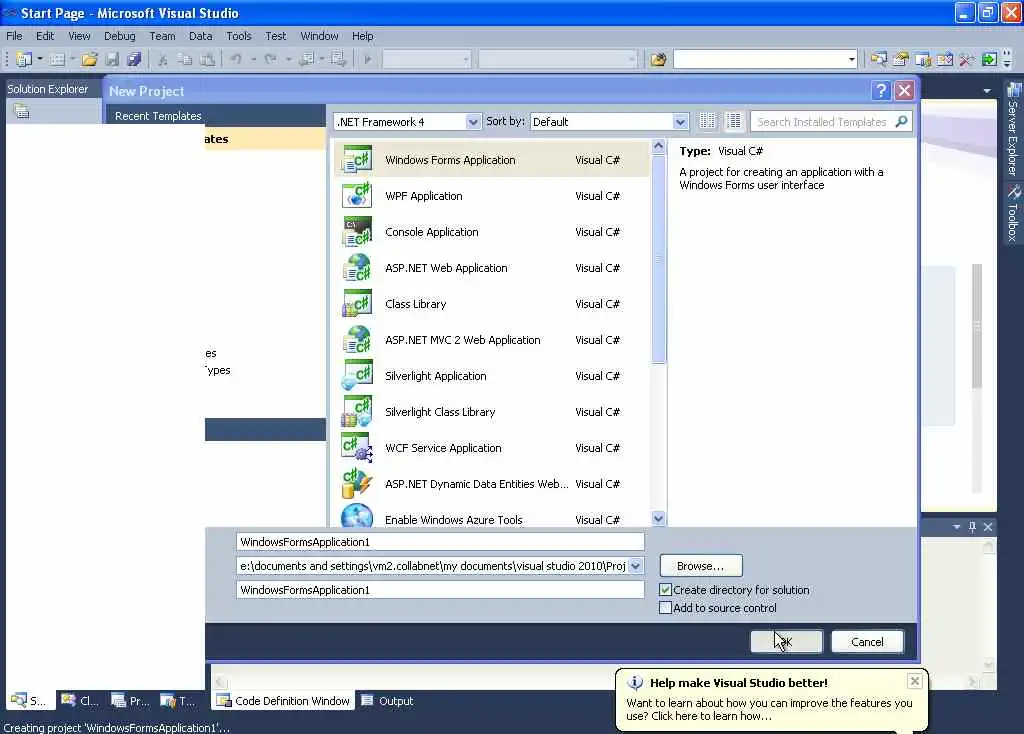Select the WPF Application template icon

357,195
